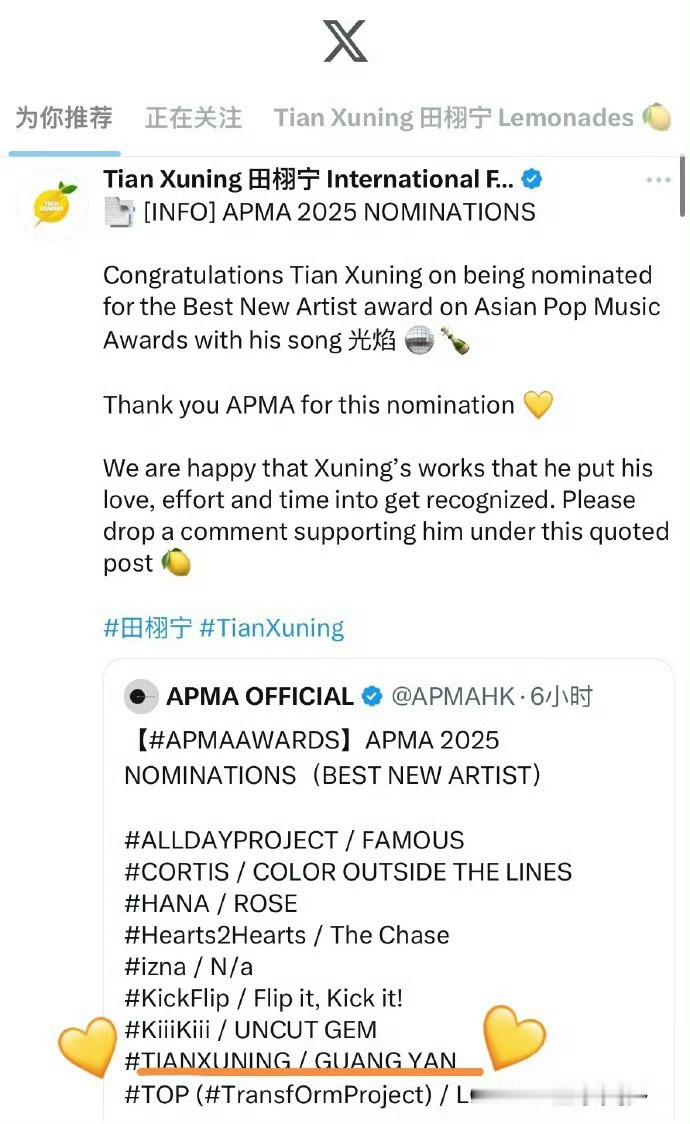
Task: Tap the APMA OFFICIAL verified badge
Action: click(x=372, y=696)
